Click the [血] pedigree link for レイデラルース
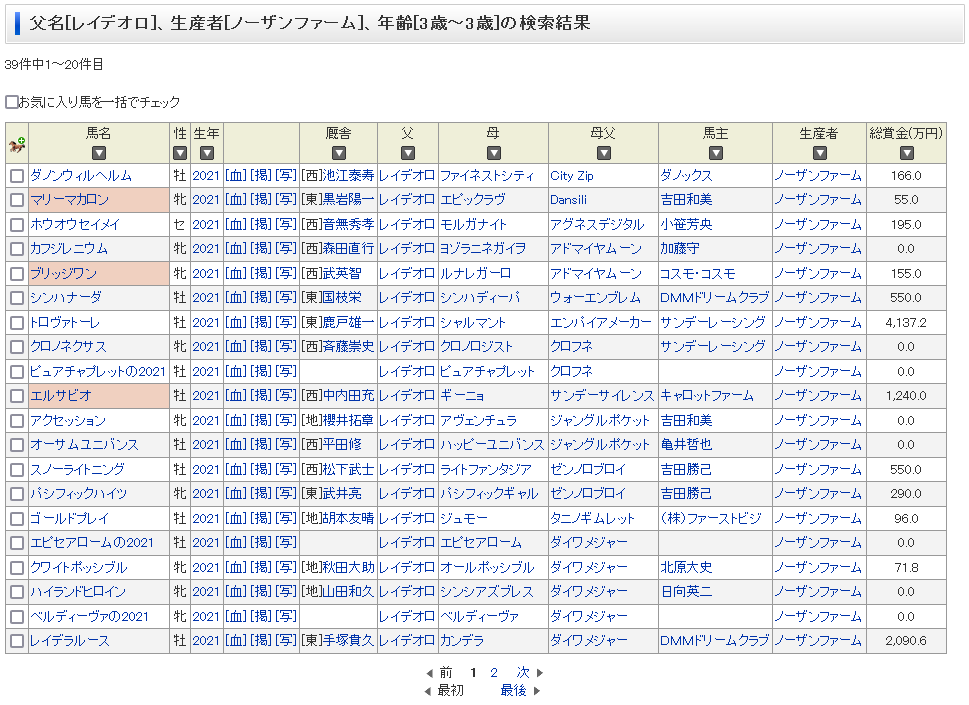The image size is (969, 705). (235, 641)
